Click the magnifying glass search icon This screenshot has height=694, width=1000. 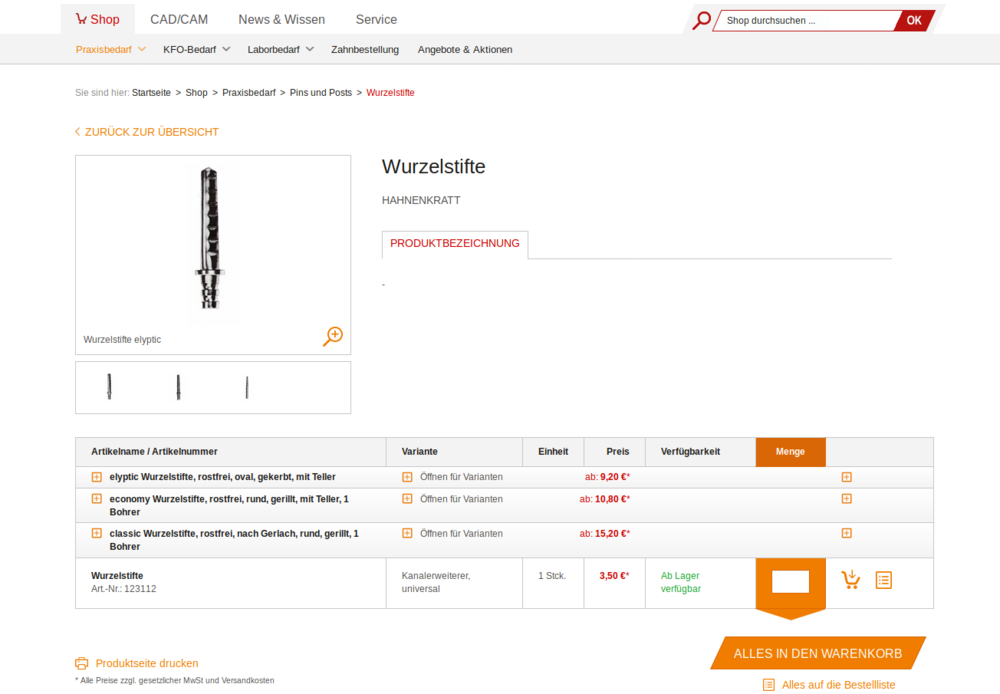(702, 20)
